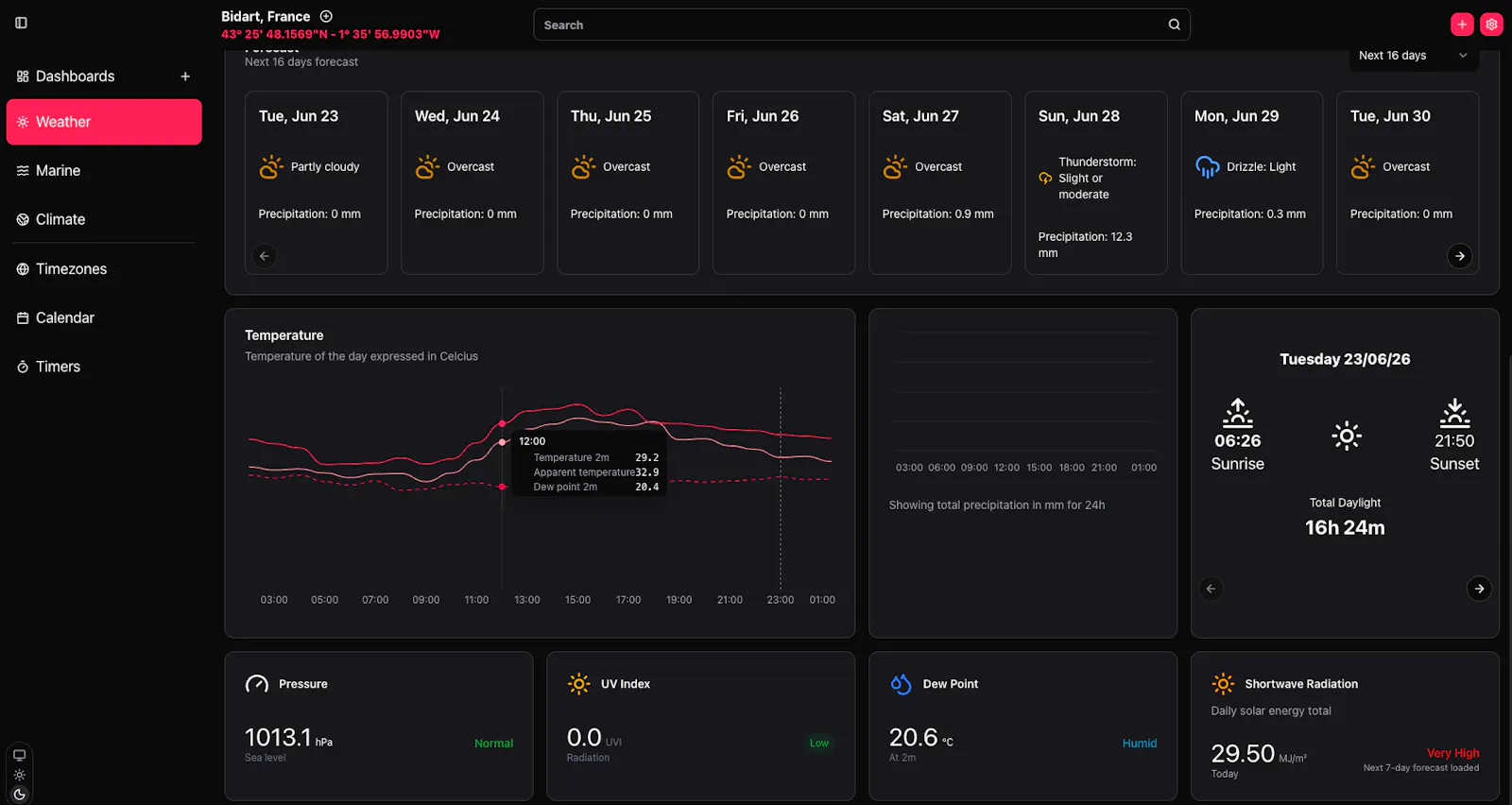Image resolution: width=1512 pixels, height=805 pixels.
Task: Select system theme monitor icon
Action: point(19,755)
